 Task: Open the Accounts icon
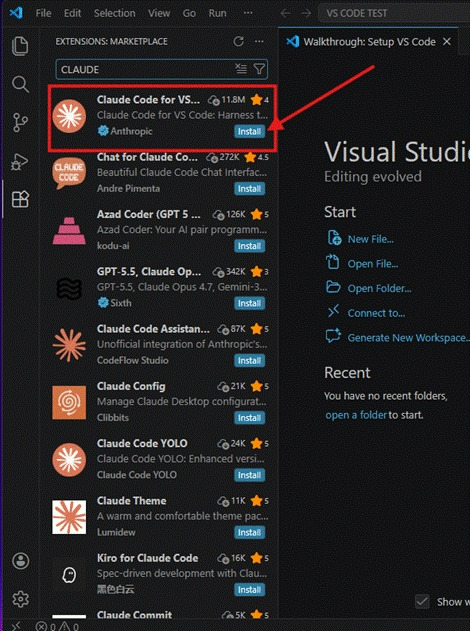[x=21, y=561]
